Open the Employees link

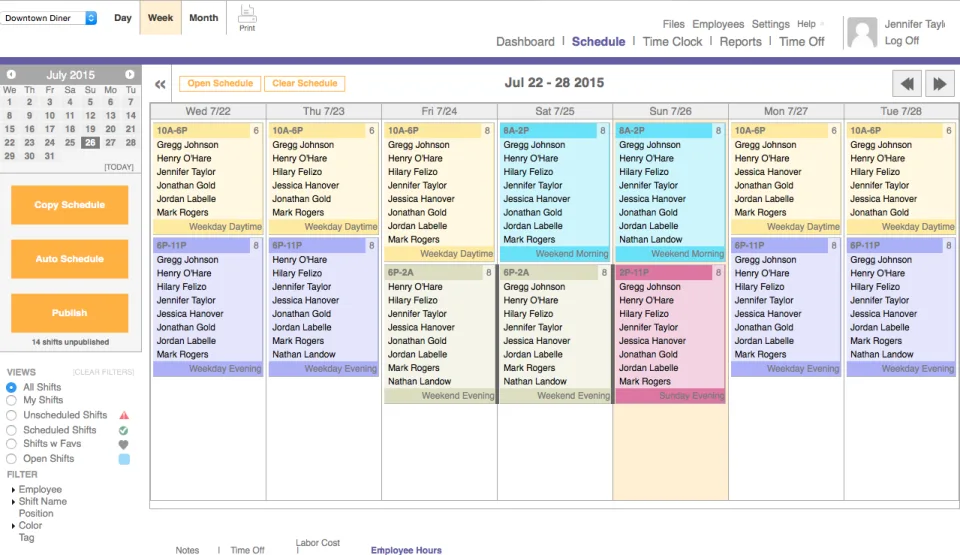pyautogui.click(x=718, y=24)
